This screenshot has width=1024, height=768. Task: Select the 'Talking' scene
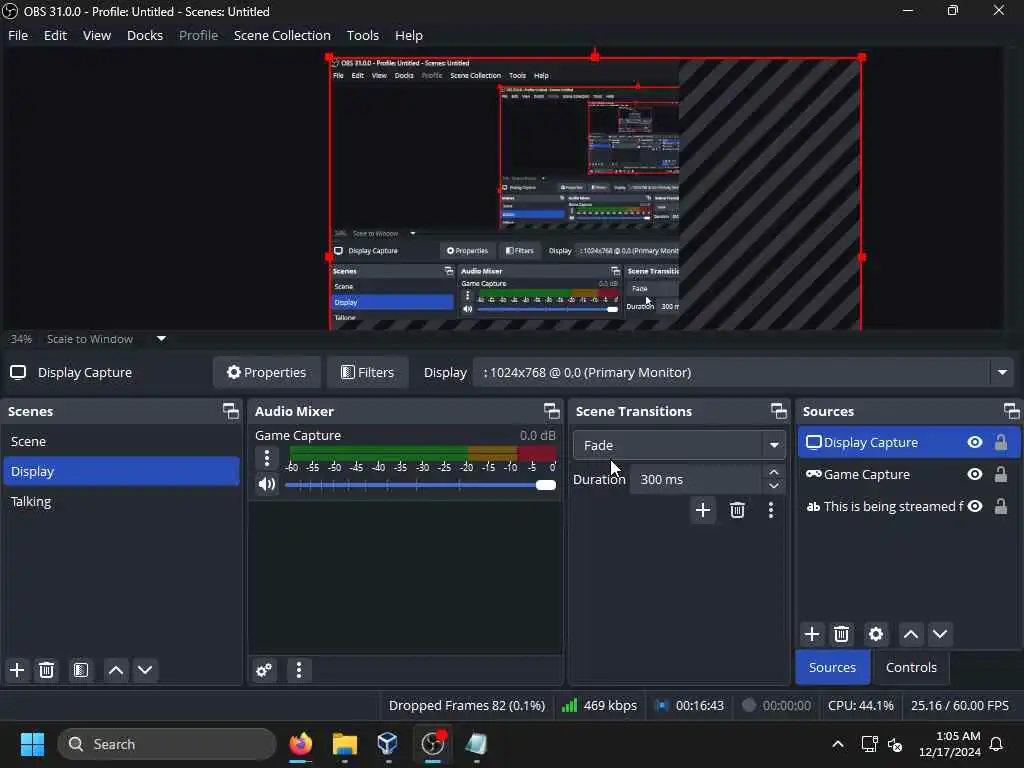(121, 502)
